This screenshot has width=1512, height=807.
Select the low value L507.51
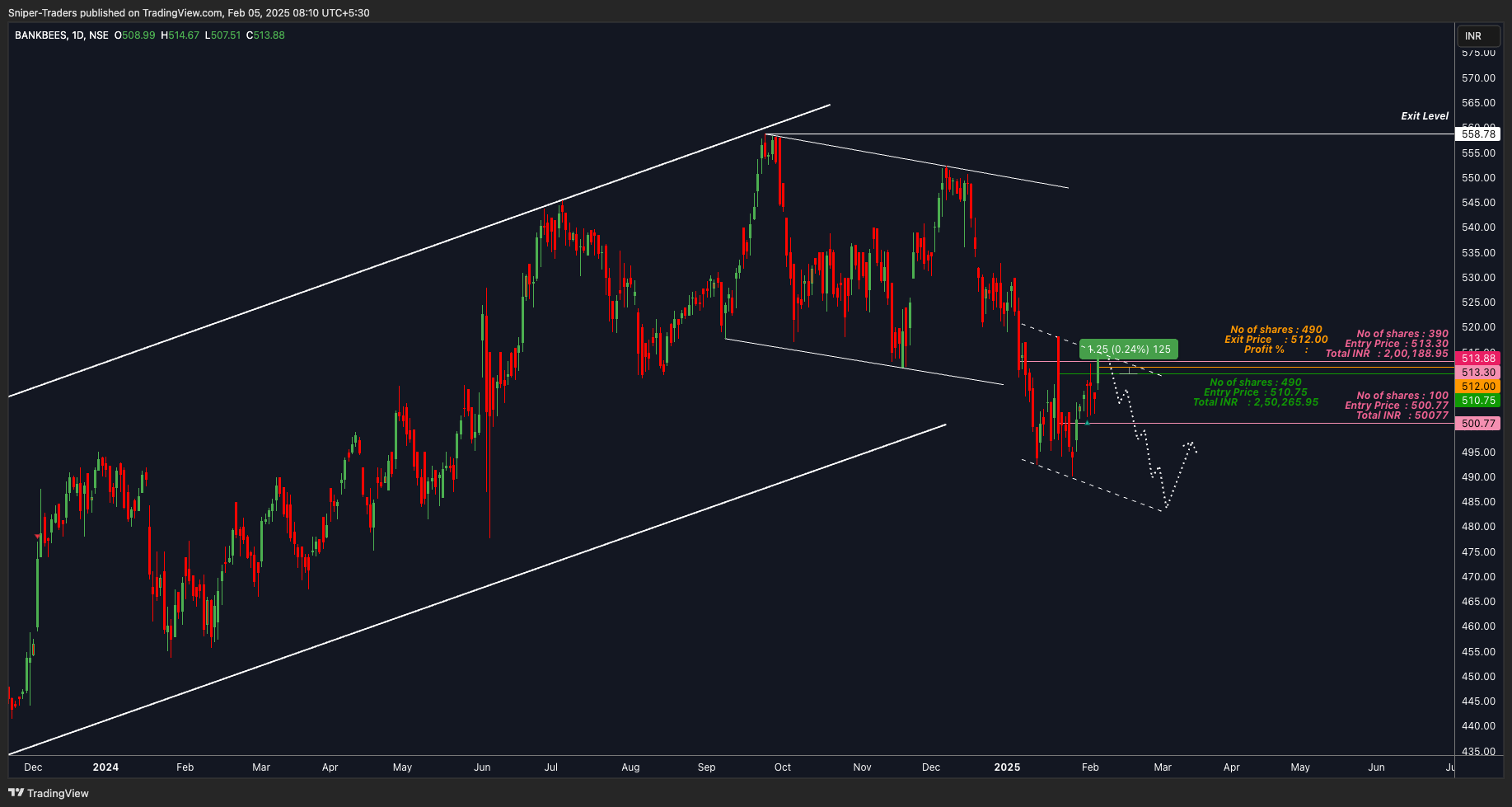(x=222, y=35)
